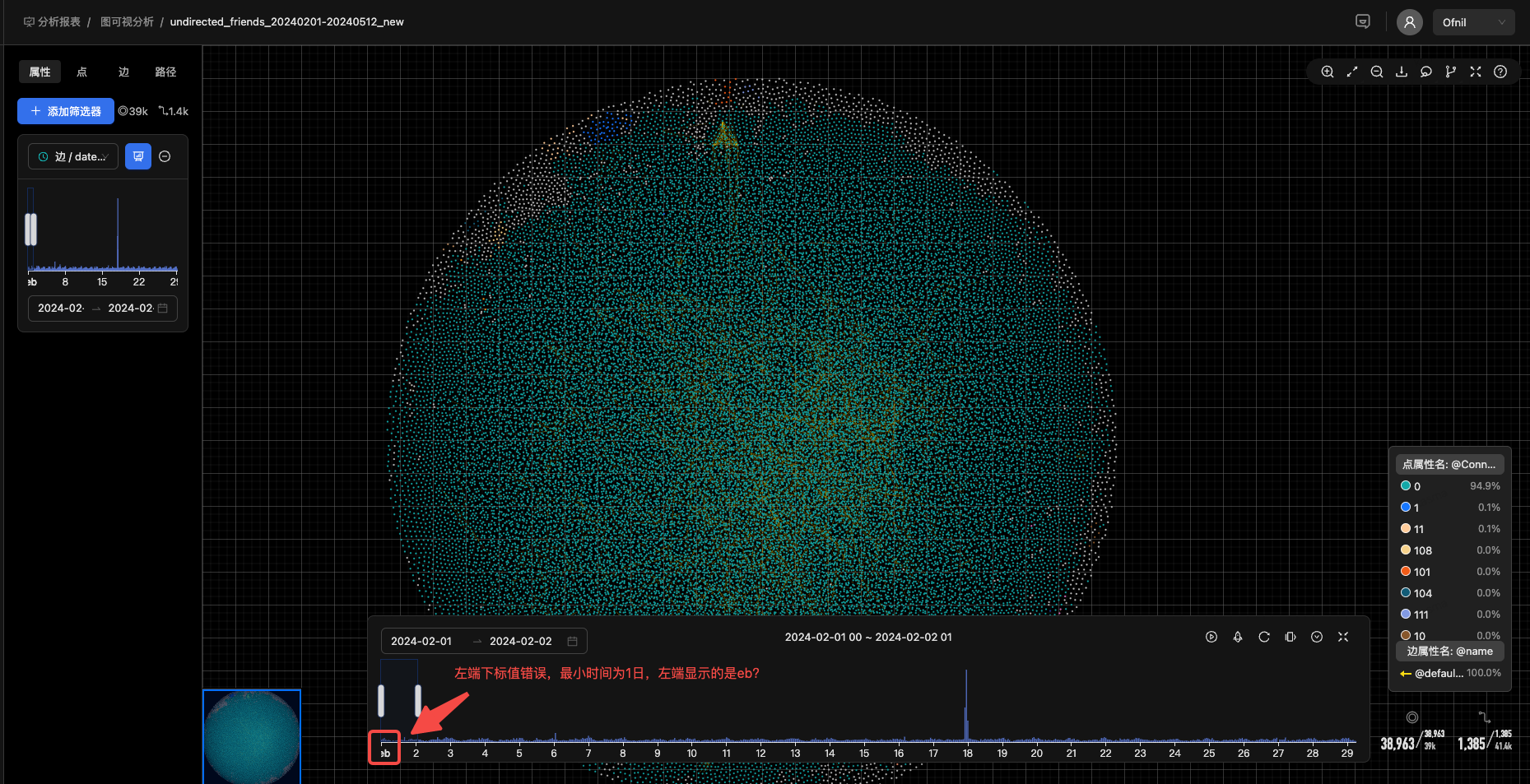Activate the lasso selection tool
Viewport: 1530px width, 784px height.
coord(1426,72)
